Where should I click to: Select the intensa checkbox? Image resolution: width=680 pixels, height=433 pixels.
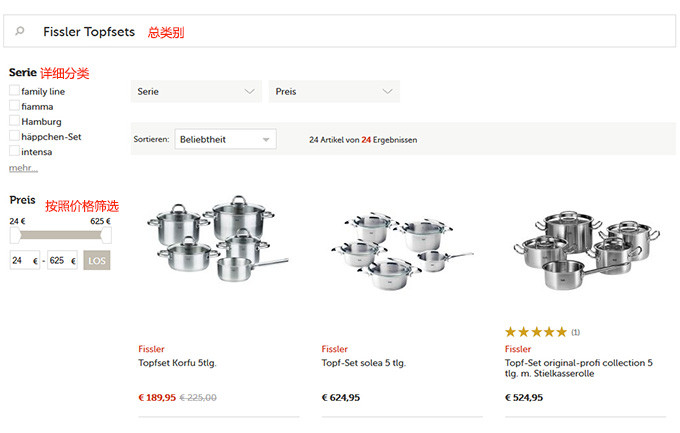[14, 151]
